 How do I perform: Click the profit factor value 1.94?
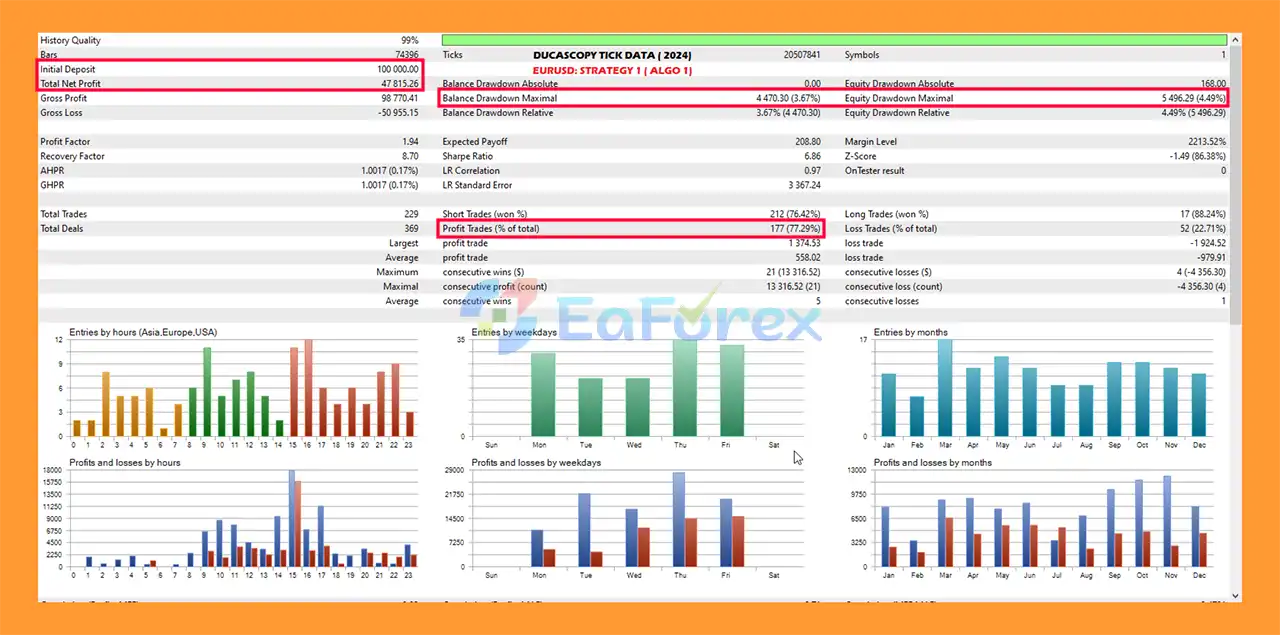410,142
